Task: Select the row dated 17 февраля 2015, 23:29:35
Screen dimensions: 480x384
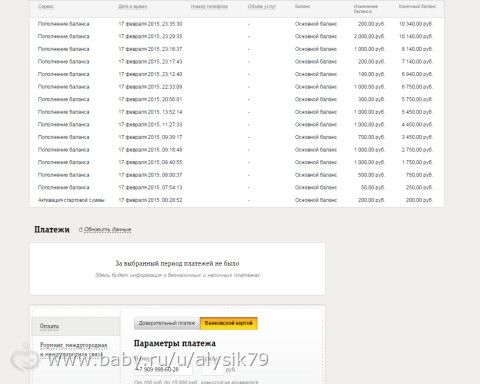Action: tap(237, 36)
